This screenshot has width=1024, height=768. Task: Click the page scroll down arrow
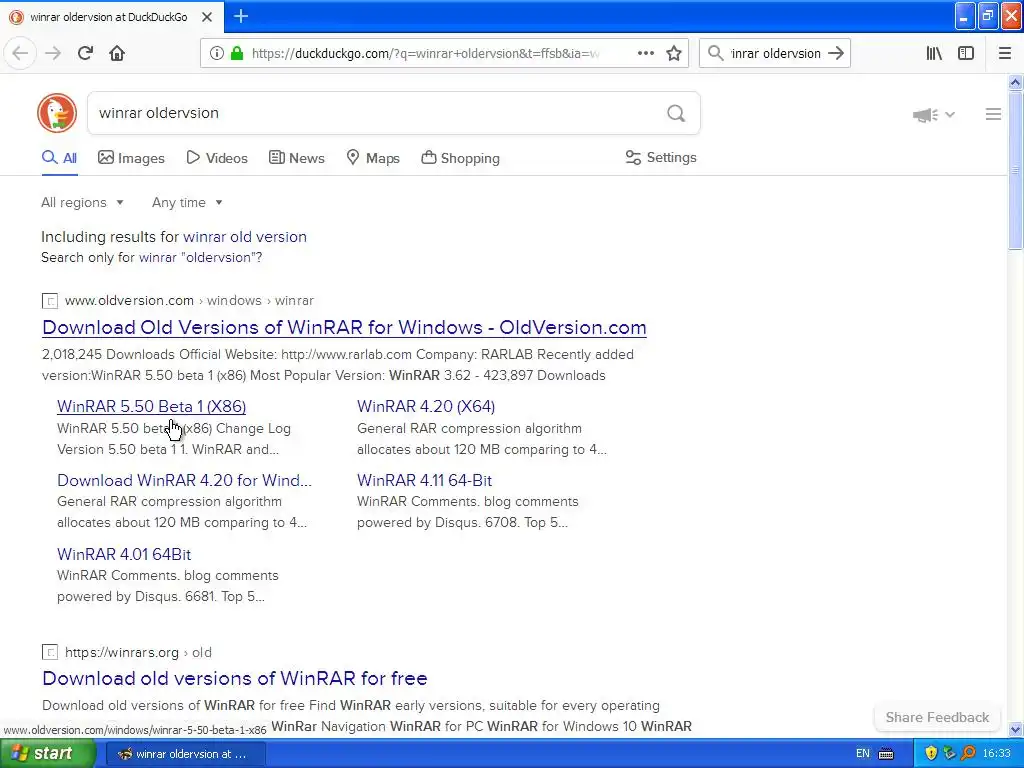click(x=1016, y=729)
